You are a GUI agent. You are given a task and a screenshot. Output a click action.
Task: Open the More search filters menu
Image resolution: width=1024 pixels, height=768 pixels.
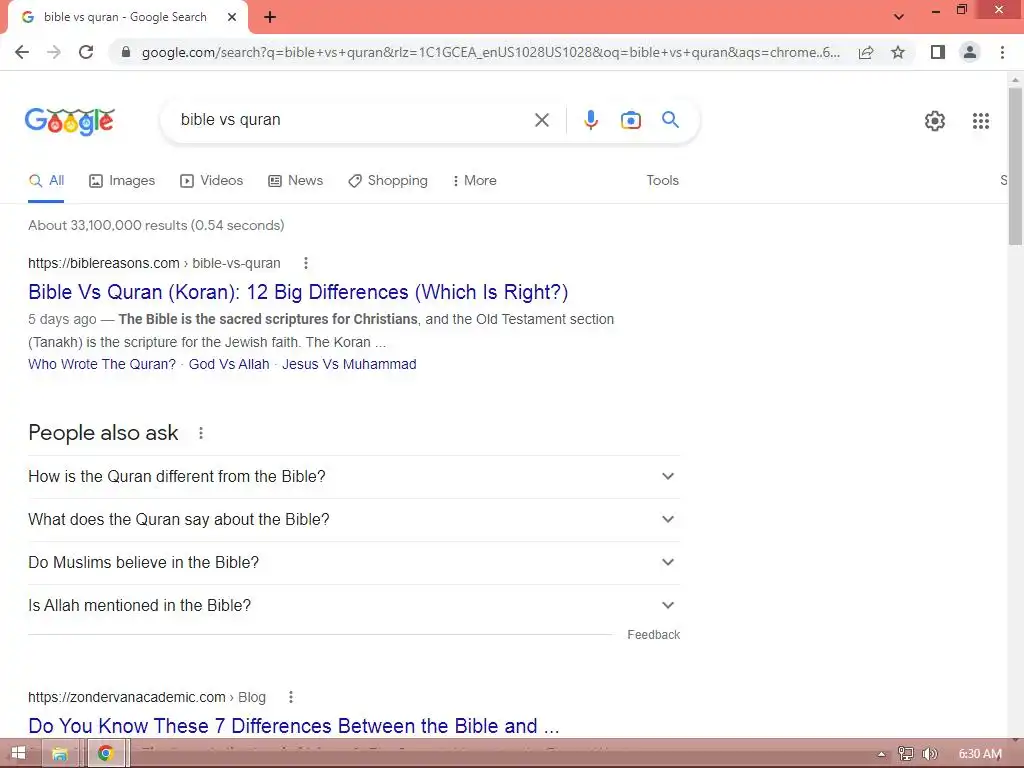pyautogui.click(x=475, y=181)
